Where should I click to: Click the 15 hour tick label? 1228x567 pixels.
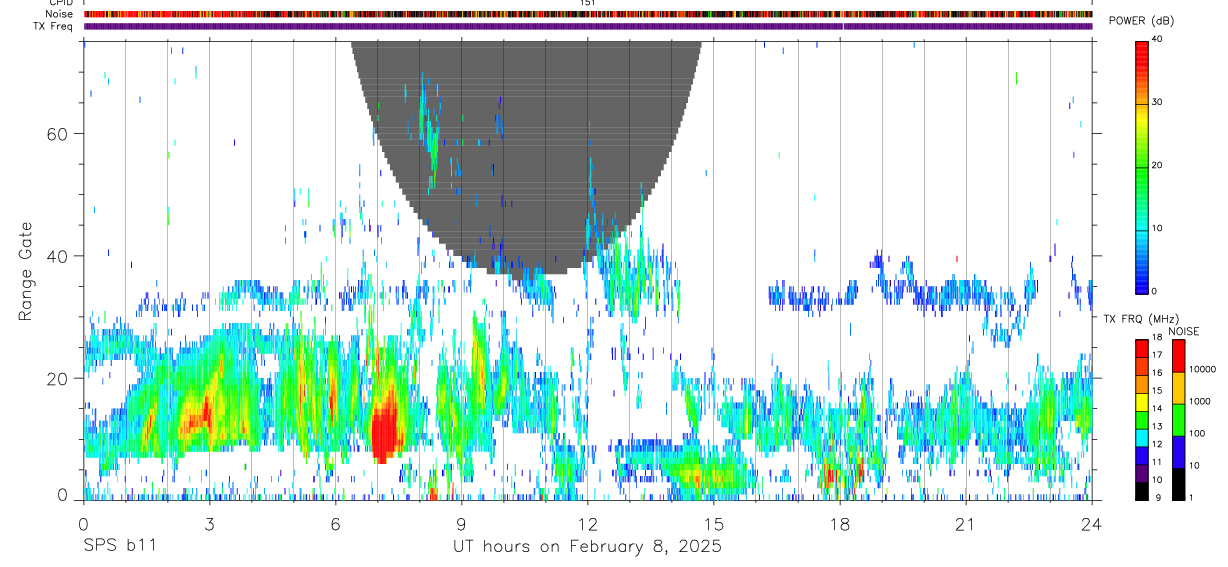coord(713,524)
